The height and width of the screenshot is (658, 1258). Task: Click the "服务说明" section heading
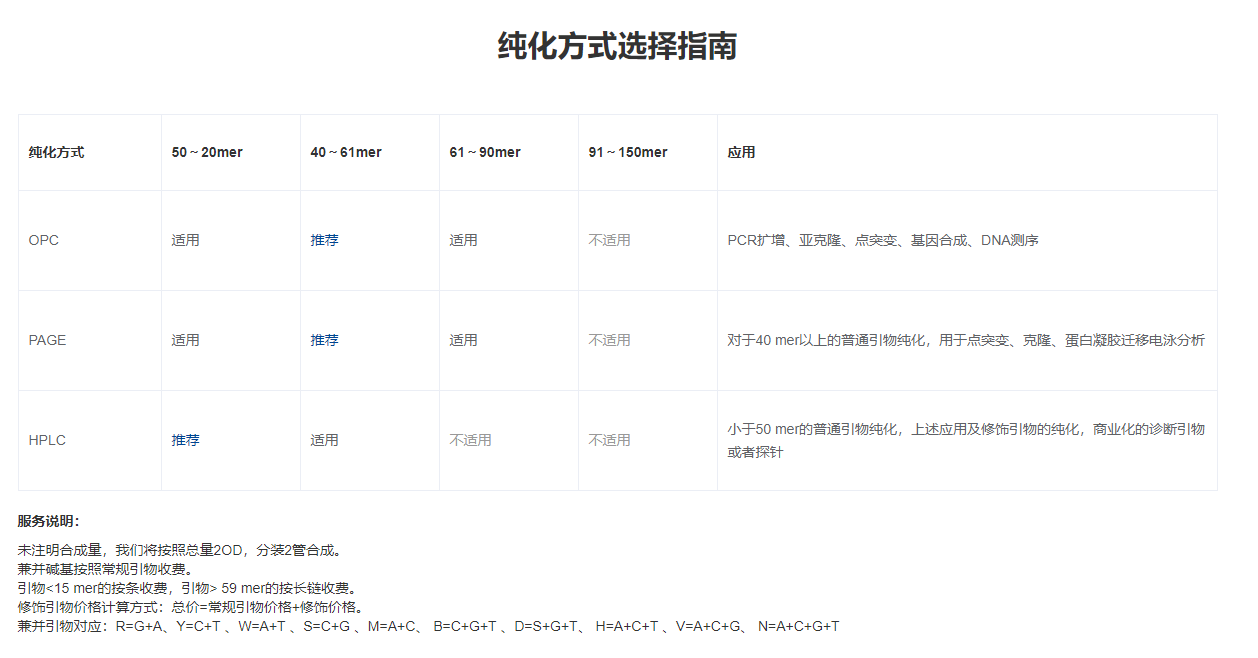[48, 521]
